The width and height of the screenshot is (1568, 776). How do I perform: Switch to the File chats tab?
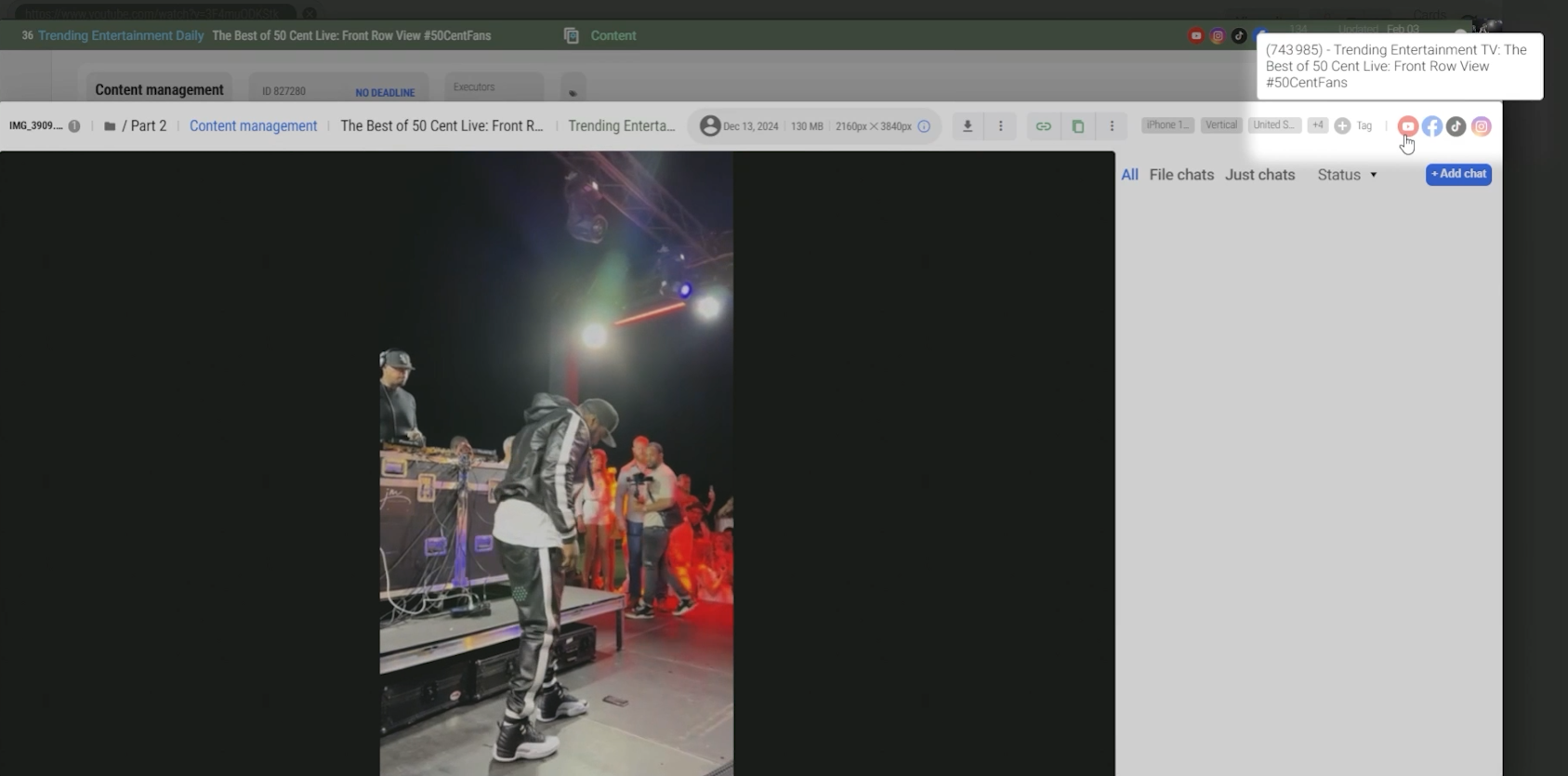pyautogui.click(x=1181, y=175)
